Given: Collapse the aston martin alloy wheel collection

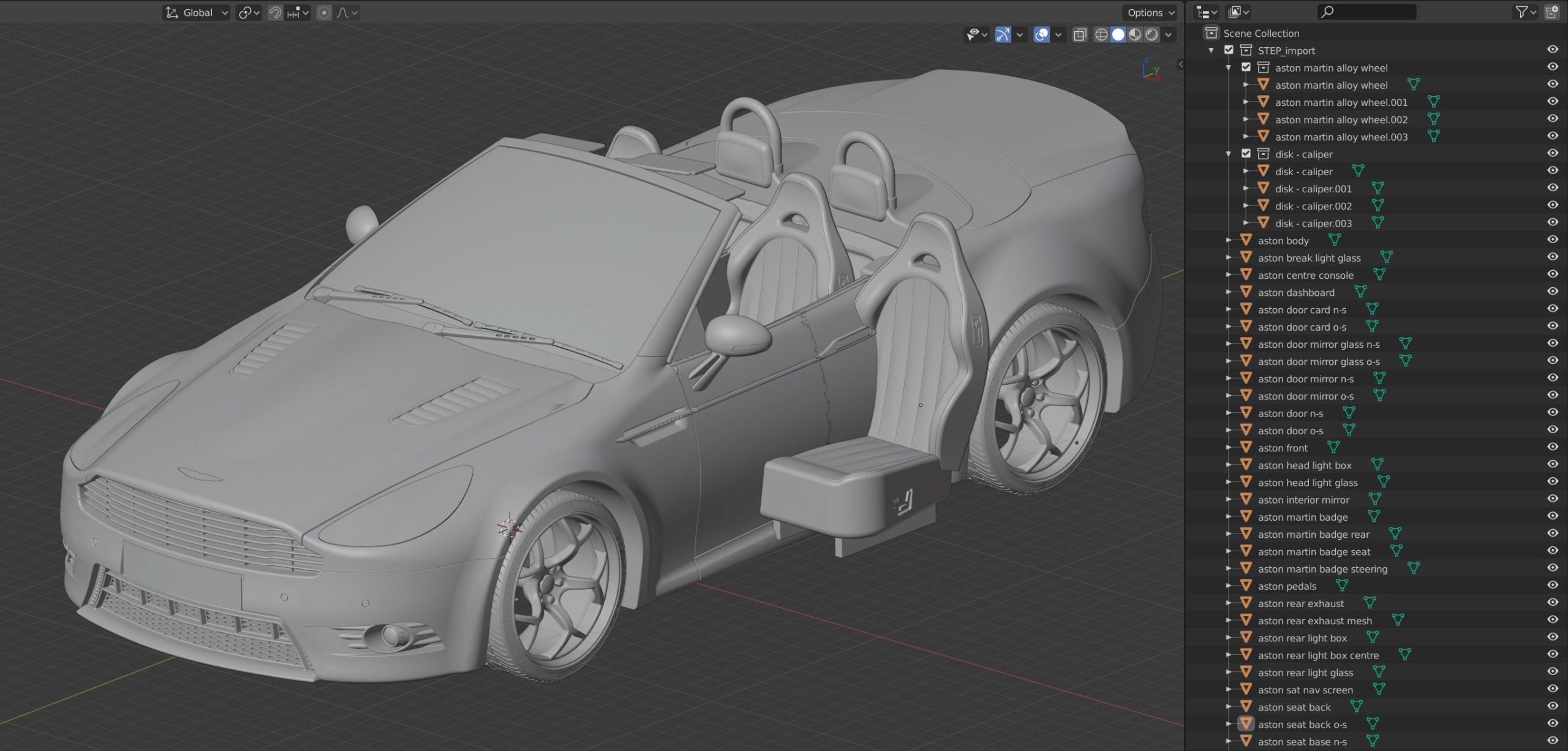Looking at the screenshot, I should coord(1227,68).
